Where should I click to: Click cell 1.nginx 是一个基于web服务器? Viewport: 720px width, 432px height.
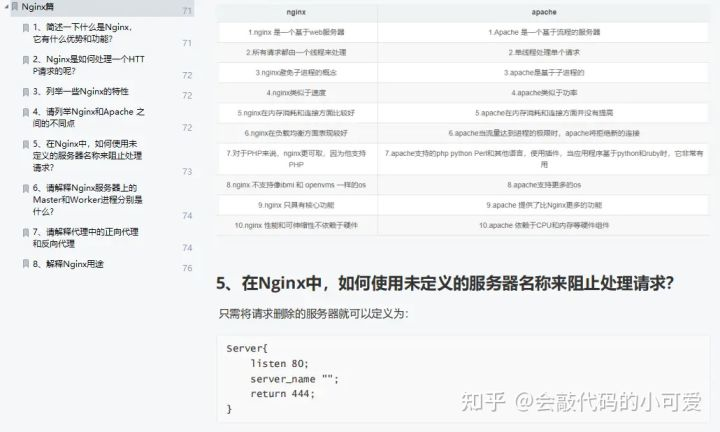296,32
